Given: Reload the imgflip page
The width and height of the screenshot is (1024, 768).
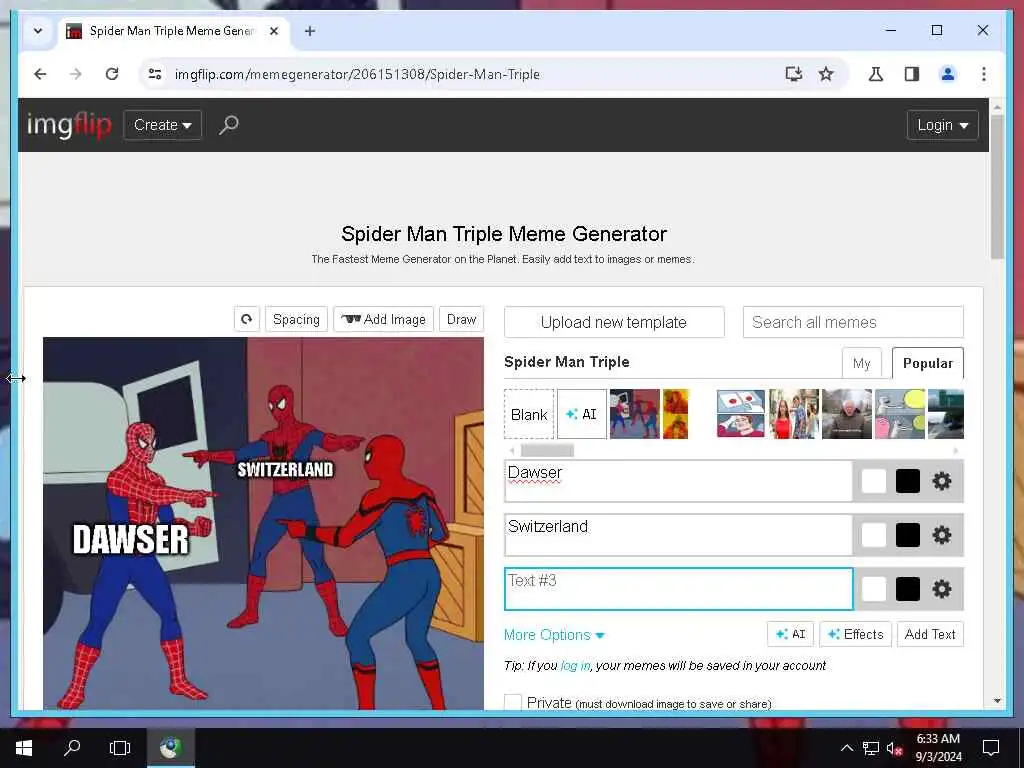Looking at the screenshot, I should [112, 74].
